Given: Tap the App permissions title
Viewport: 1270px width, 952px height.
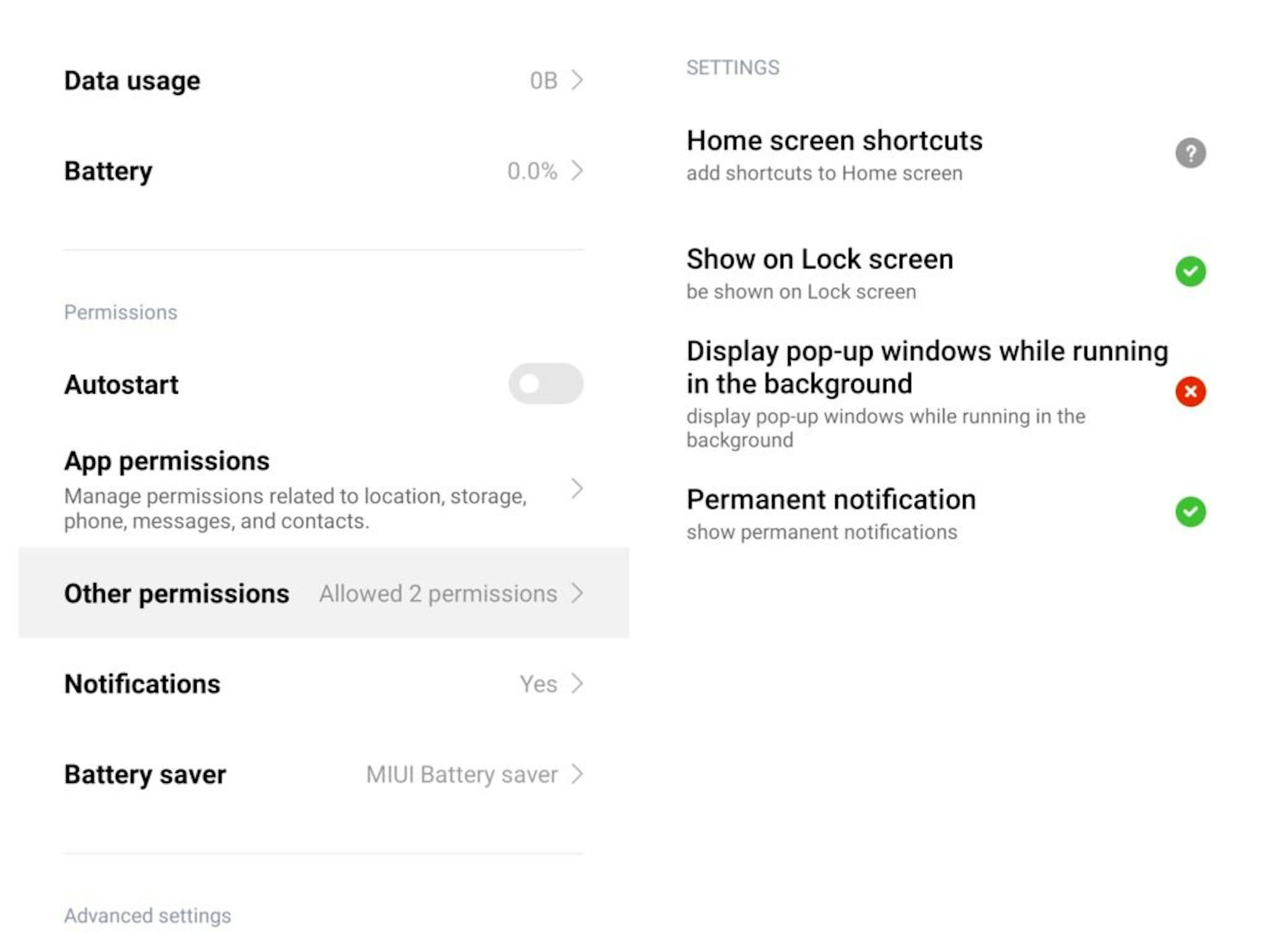Looking at the screenshot, I should [x=167, y=461].
